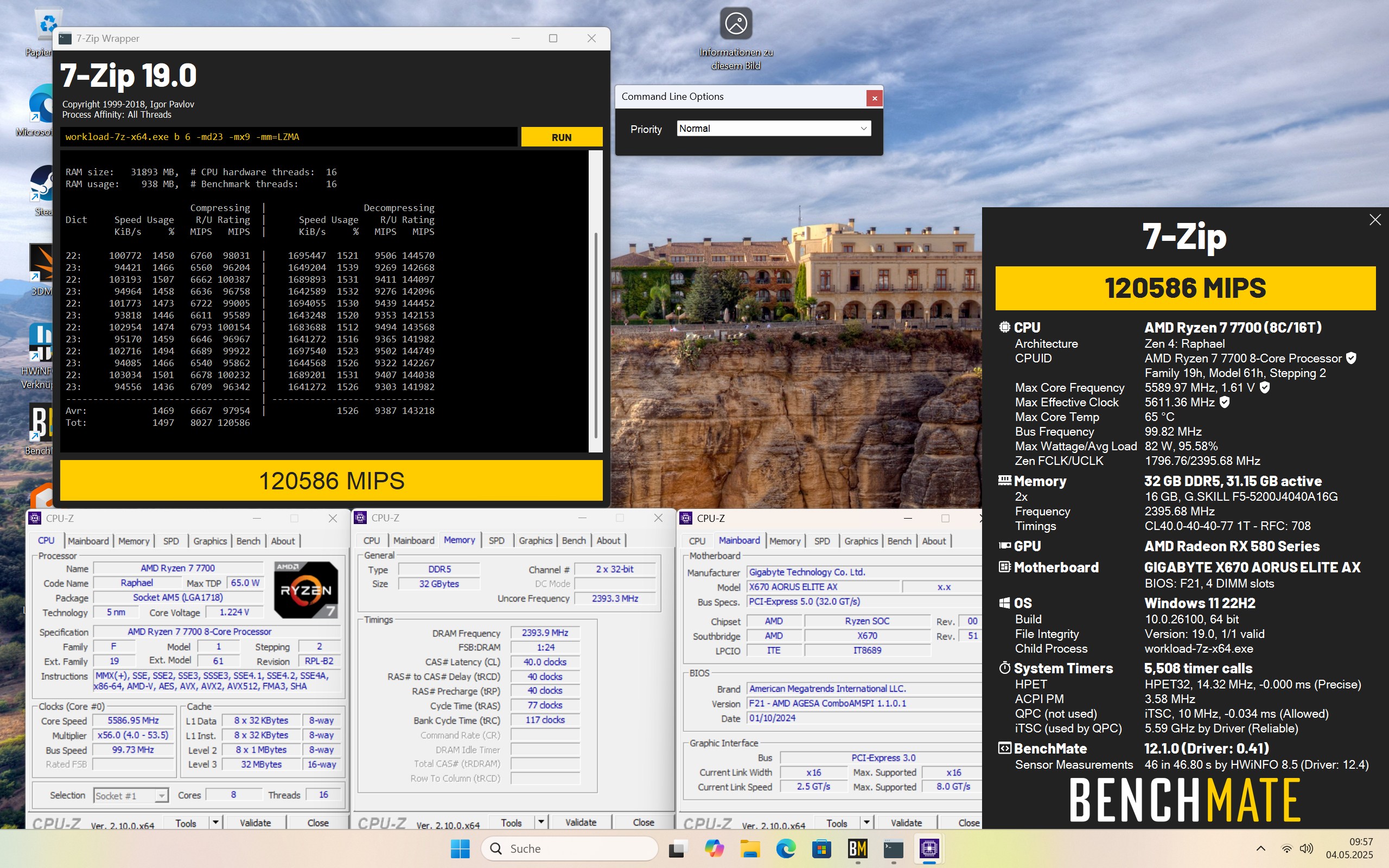Open Bench tab in left CPU-Z window
The width and height of the screenshot is (1389, 868).
pyautogui.click(x=248, y=541)
